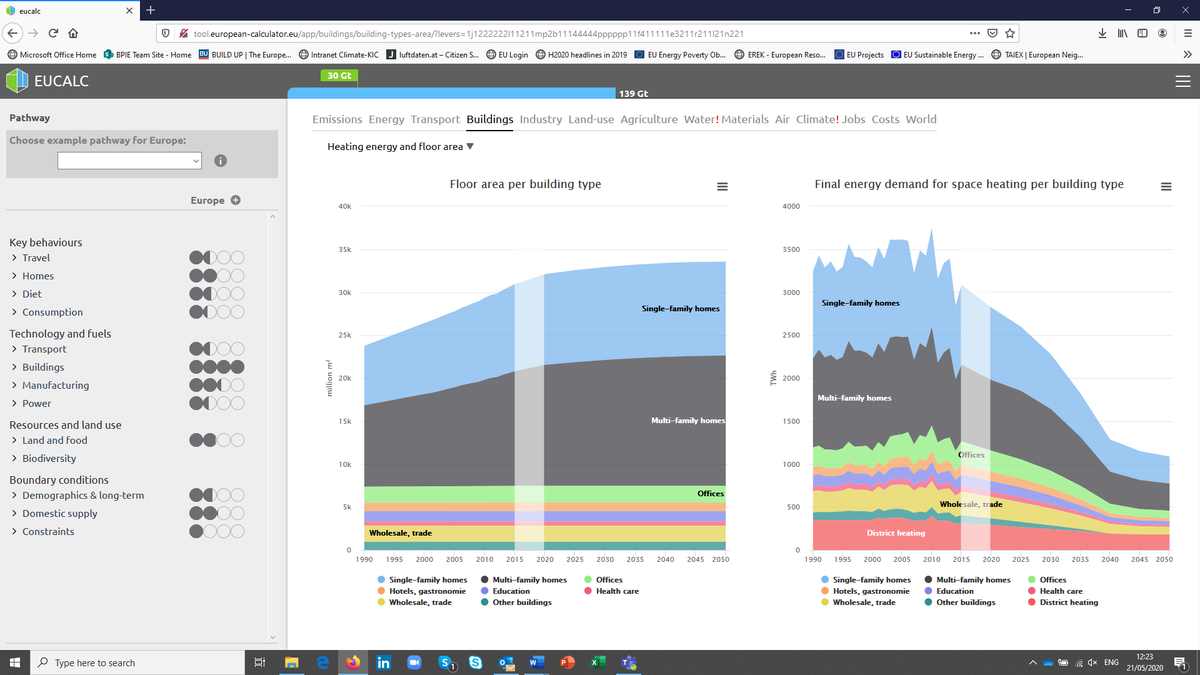Viewport: 1200px width, 675px height.
Task: Open Outlook from the taskbar
Action: (506, 662)
